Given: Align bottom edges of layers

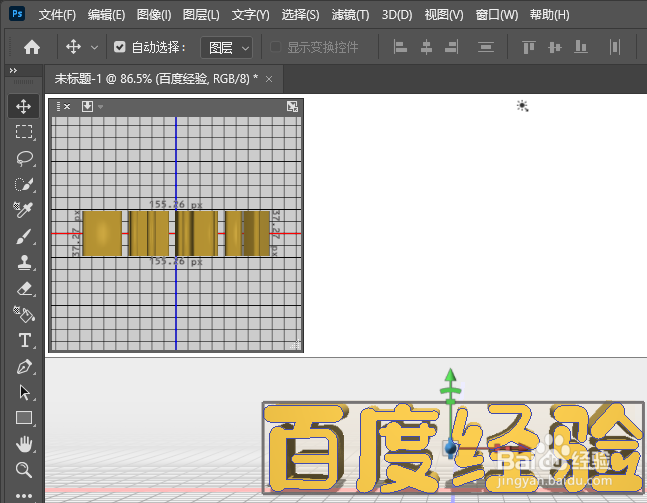Looking at the screenshot, I should pyautogui.click(x=581, y=47).
